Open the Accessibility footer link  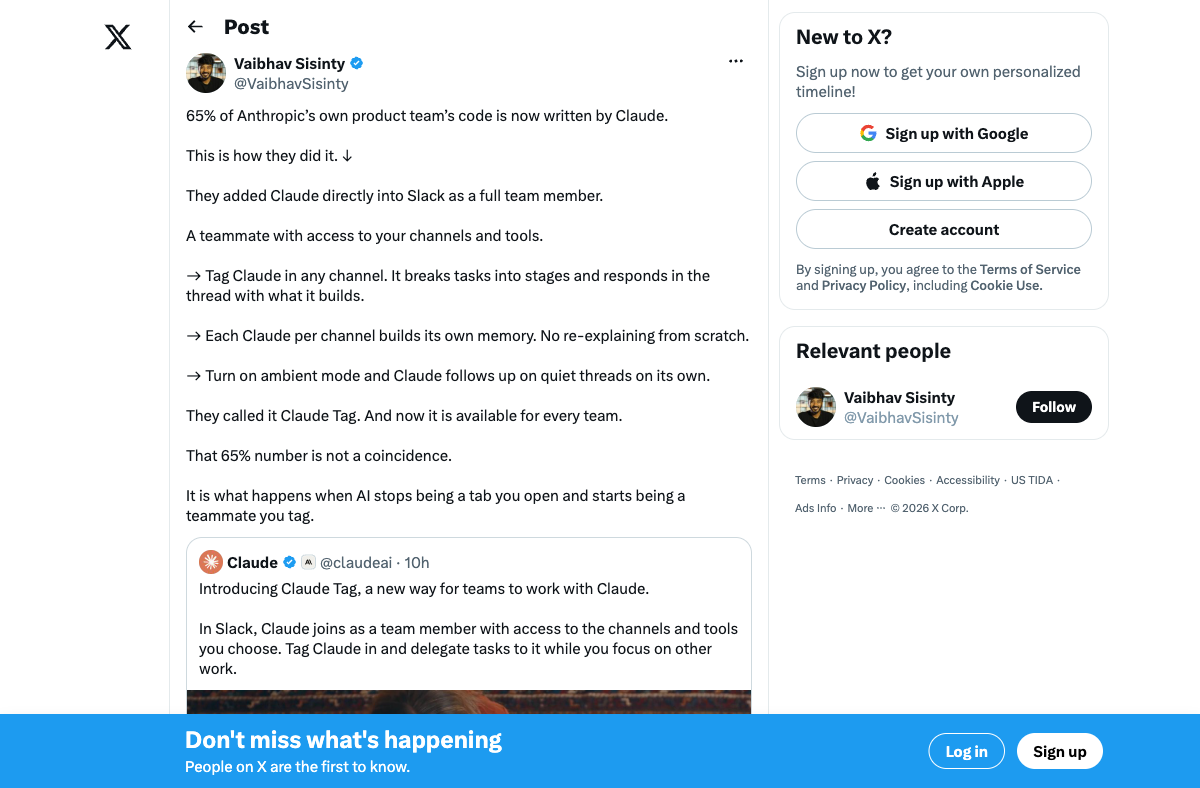coord(968,480)
